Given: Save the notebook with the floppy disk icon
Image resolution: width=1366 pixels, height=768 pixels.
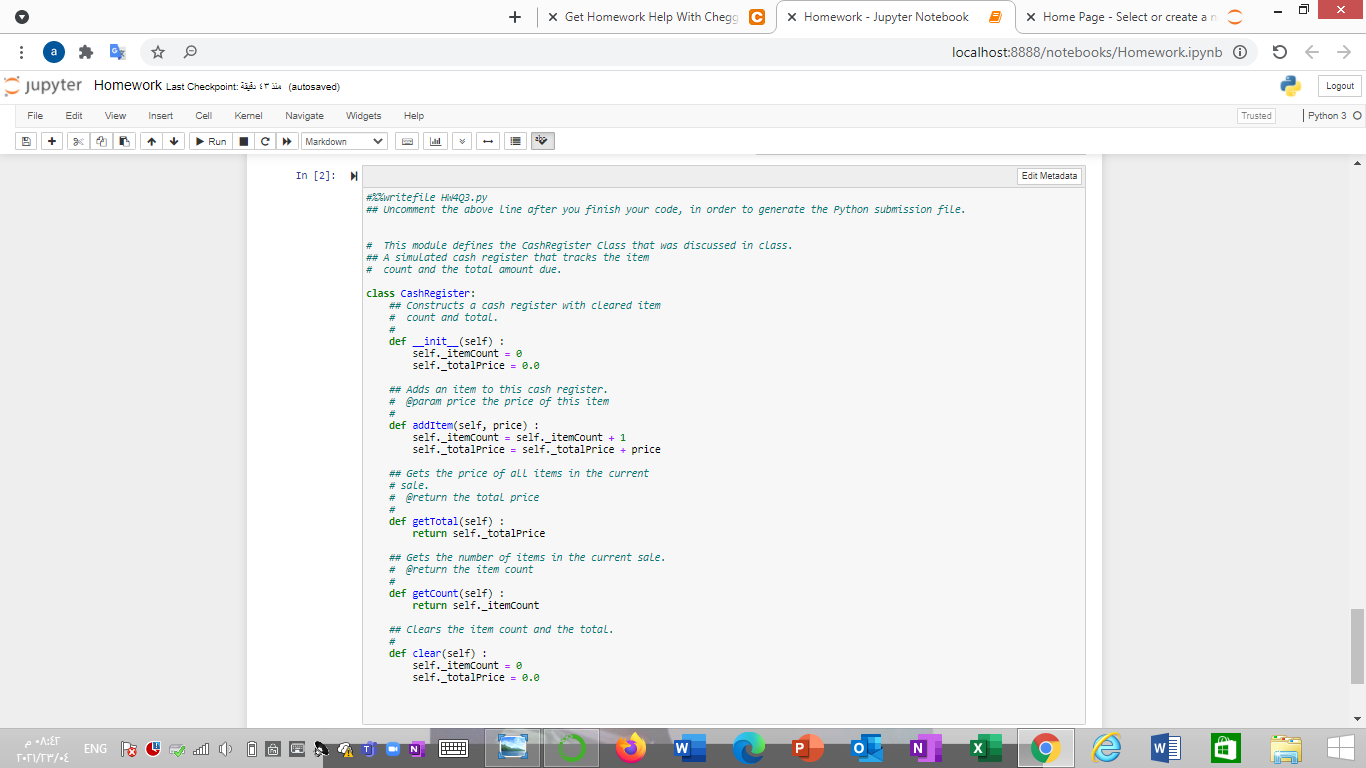Looking at the screenshot, I should pyautogui.click(x=27, y=142).
